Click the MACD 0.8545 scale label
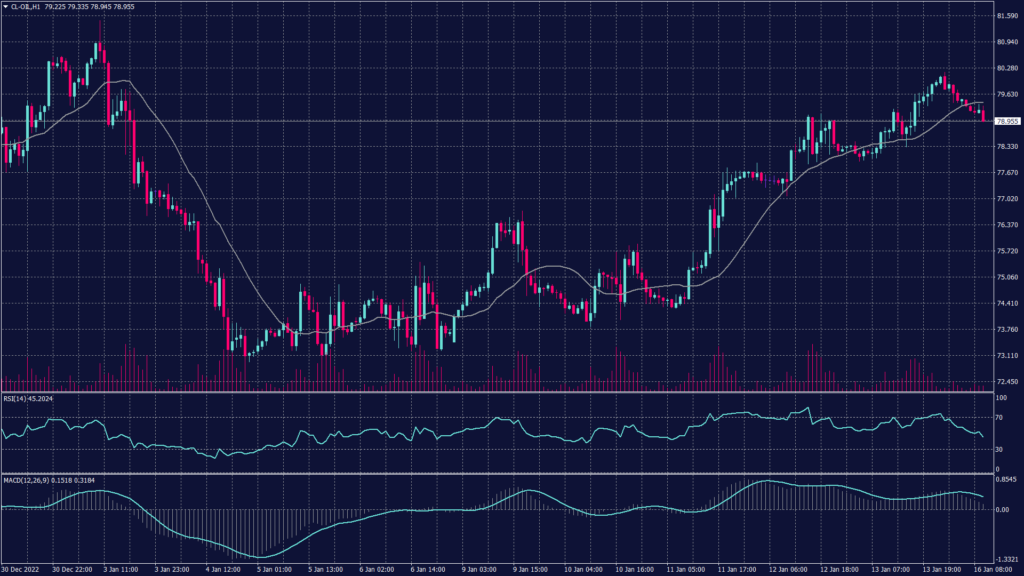The height and width of the screenshot is (576, 1024). 1006,480
